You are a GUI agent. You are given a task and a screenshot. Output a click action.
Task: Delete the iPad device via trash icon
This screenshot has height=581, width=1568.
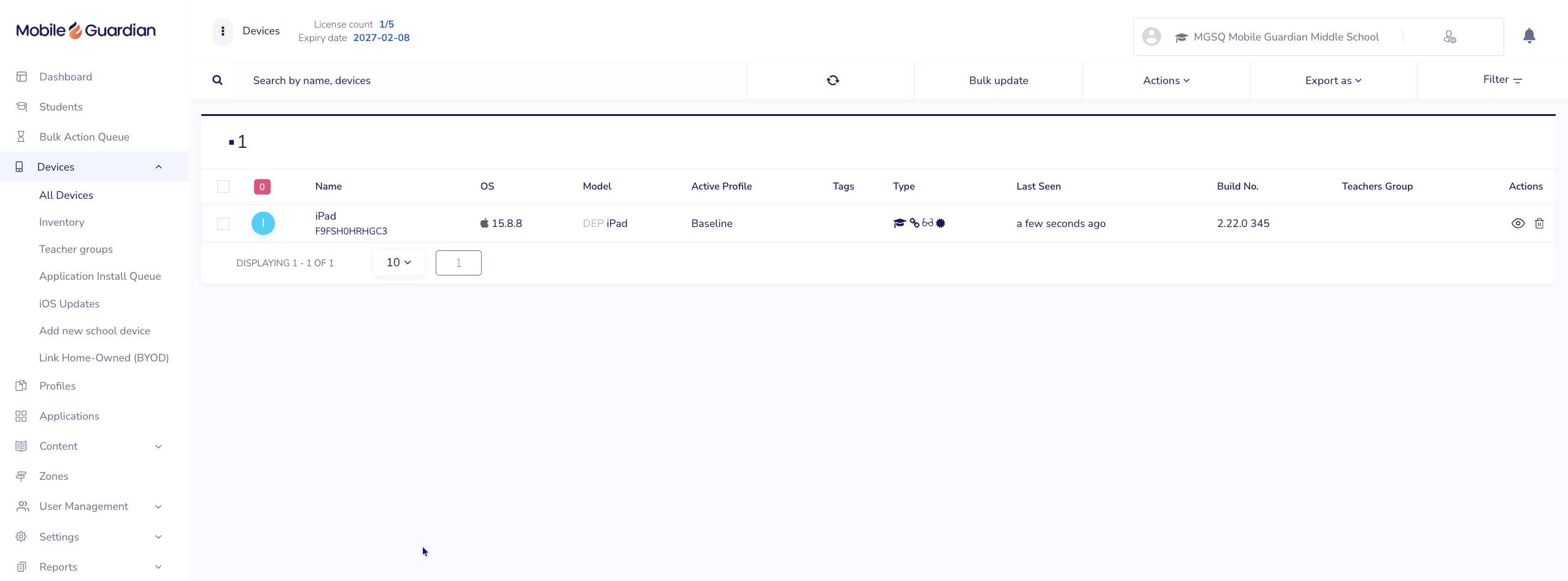[x=1539, y=223]
